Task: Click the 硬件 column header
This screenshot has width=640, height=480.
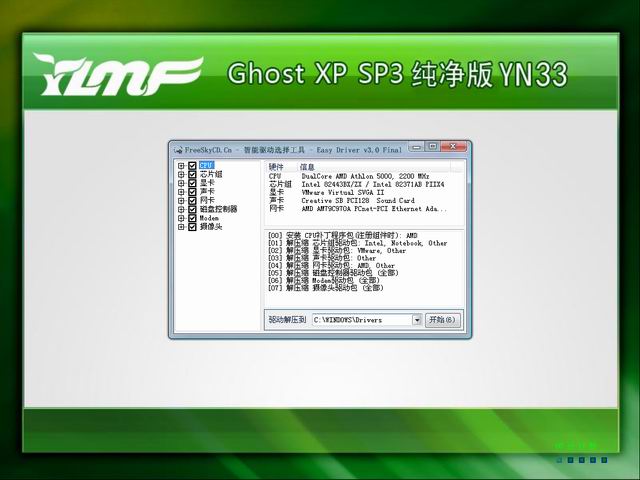Action: [281, 167]
